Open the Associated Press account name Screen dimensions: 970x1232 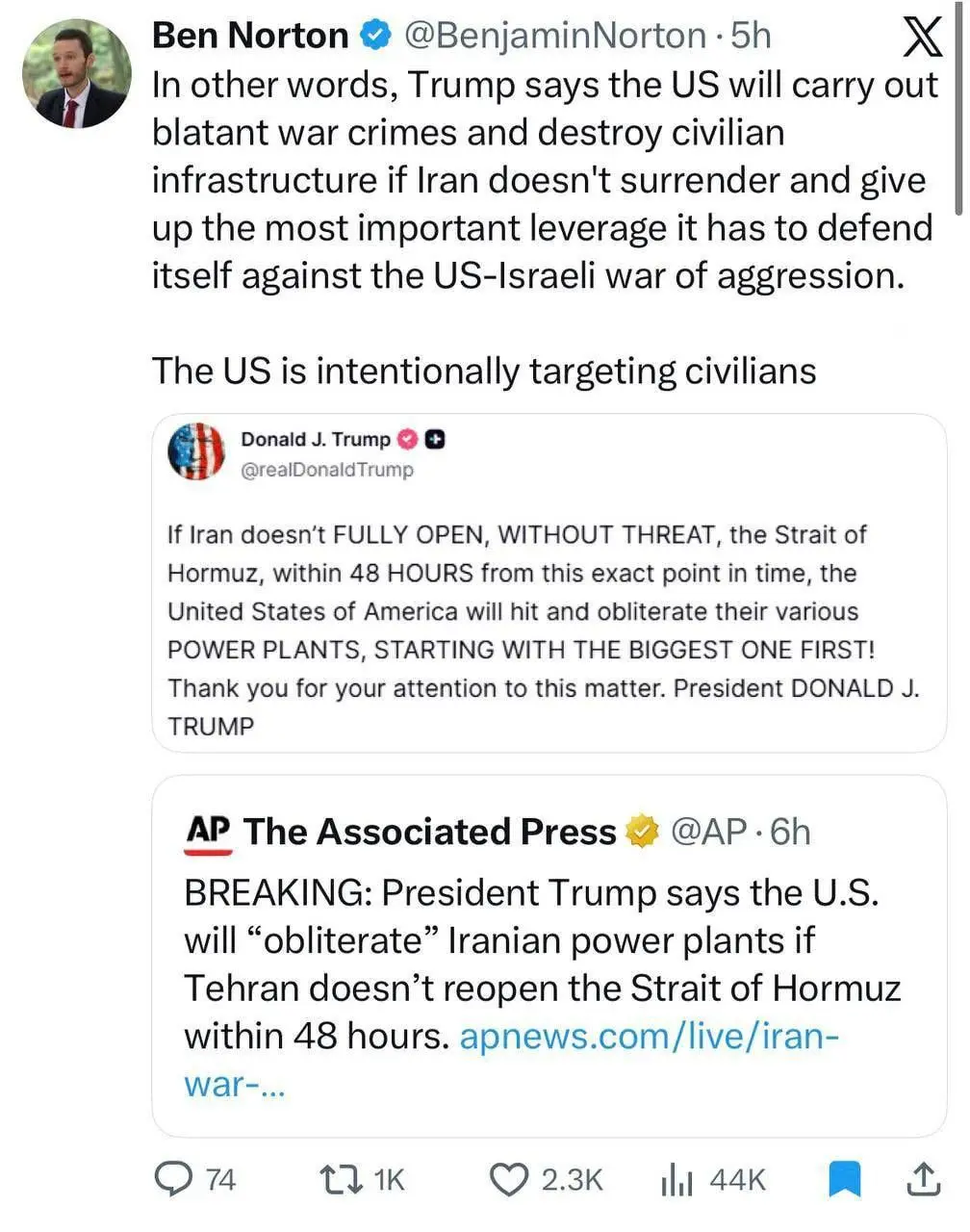[x=429, y=832]
